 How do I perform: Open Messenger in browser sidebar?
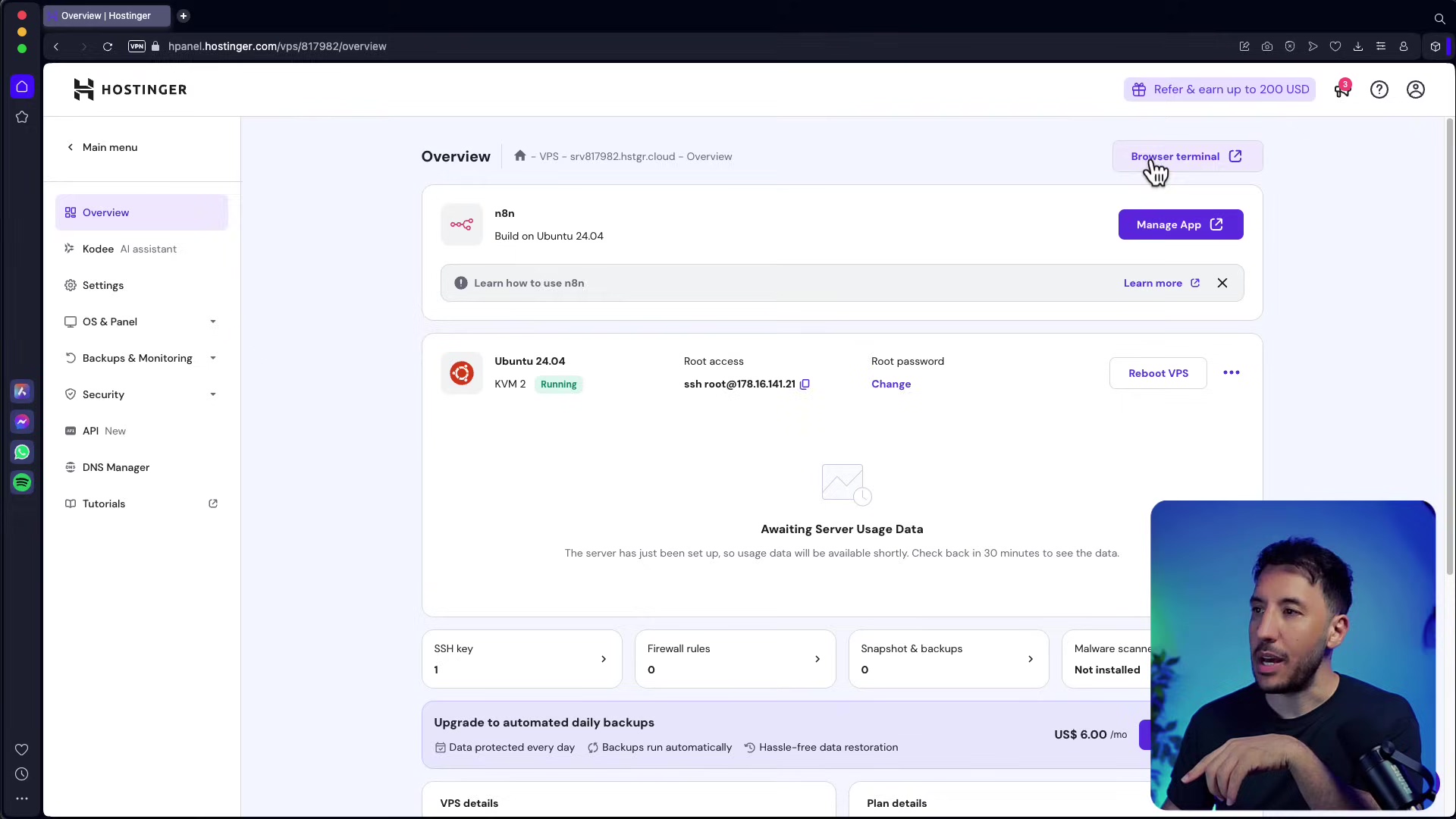(x=22, y=422)
